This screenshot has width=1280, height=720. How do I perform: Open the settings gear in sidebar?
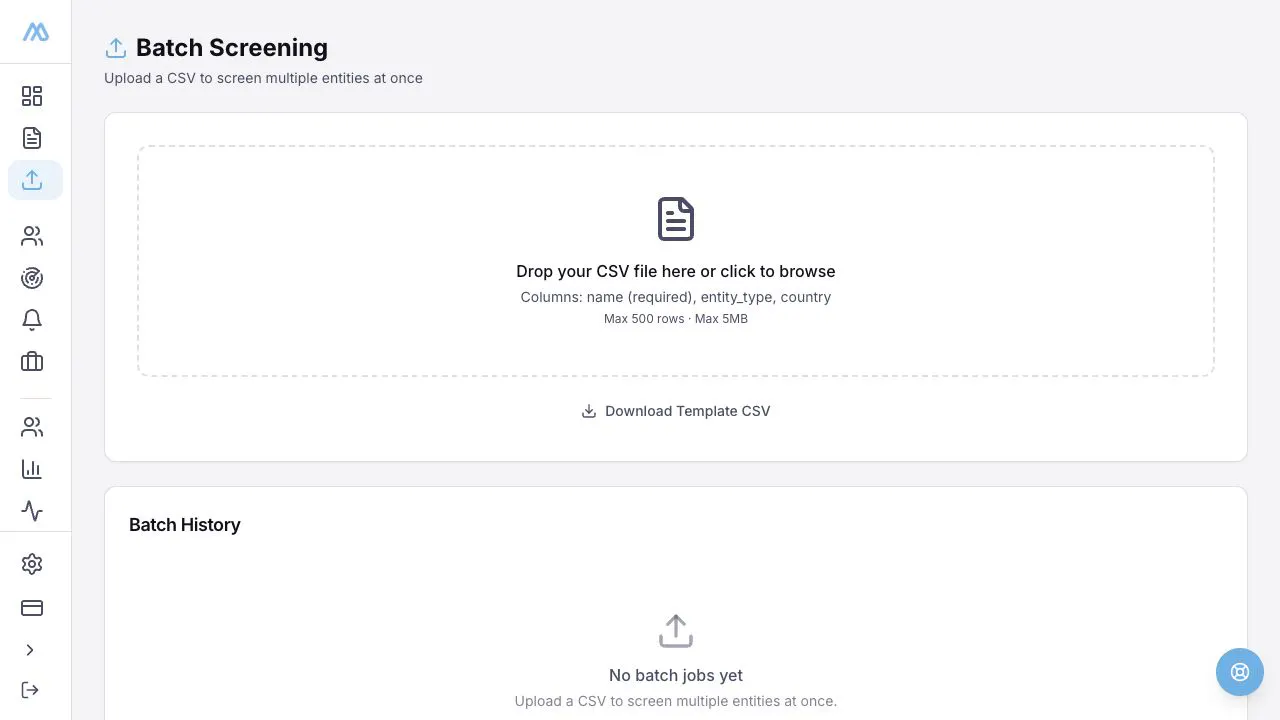[x=32, y=564]
